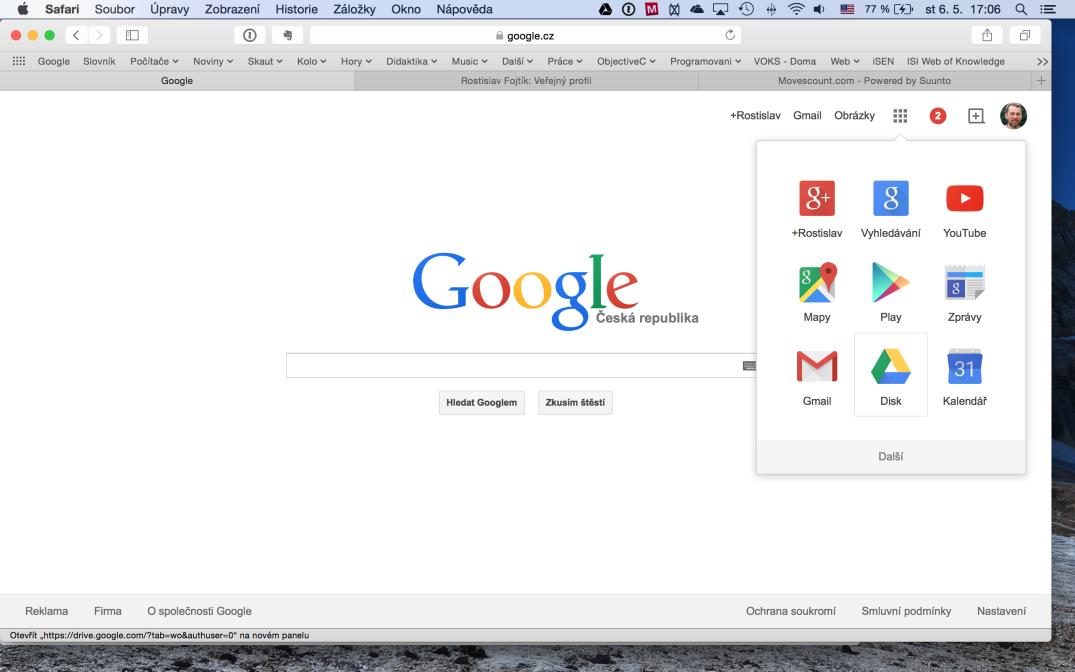Click Hledat Googlem button
The height and width of the screenshot is (672, 1075).
coord(481,403)
